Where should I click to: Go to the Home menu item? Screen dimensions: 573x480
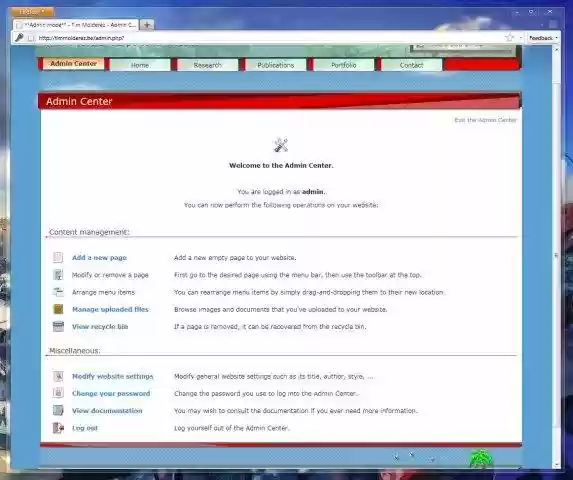[140, 65]
